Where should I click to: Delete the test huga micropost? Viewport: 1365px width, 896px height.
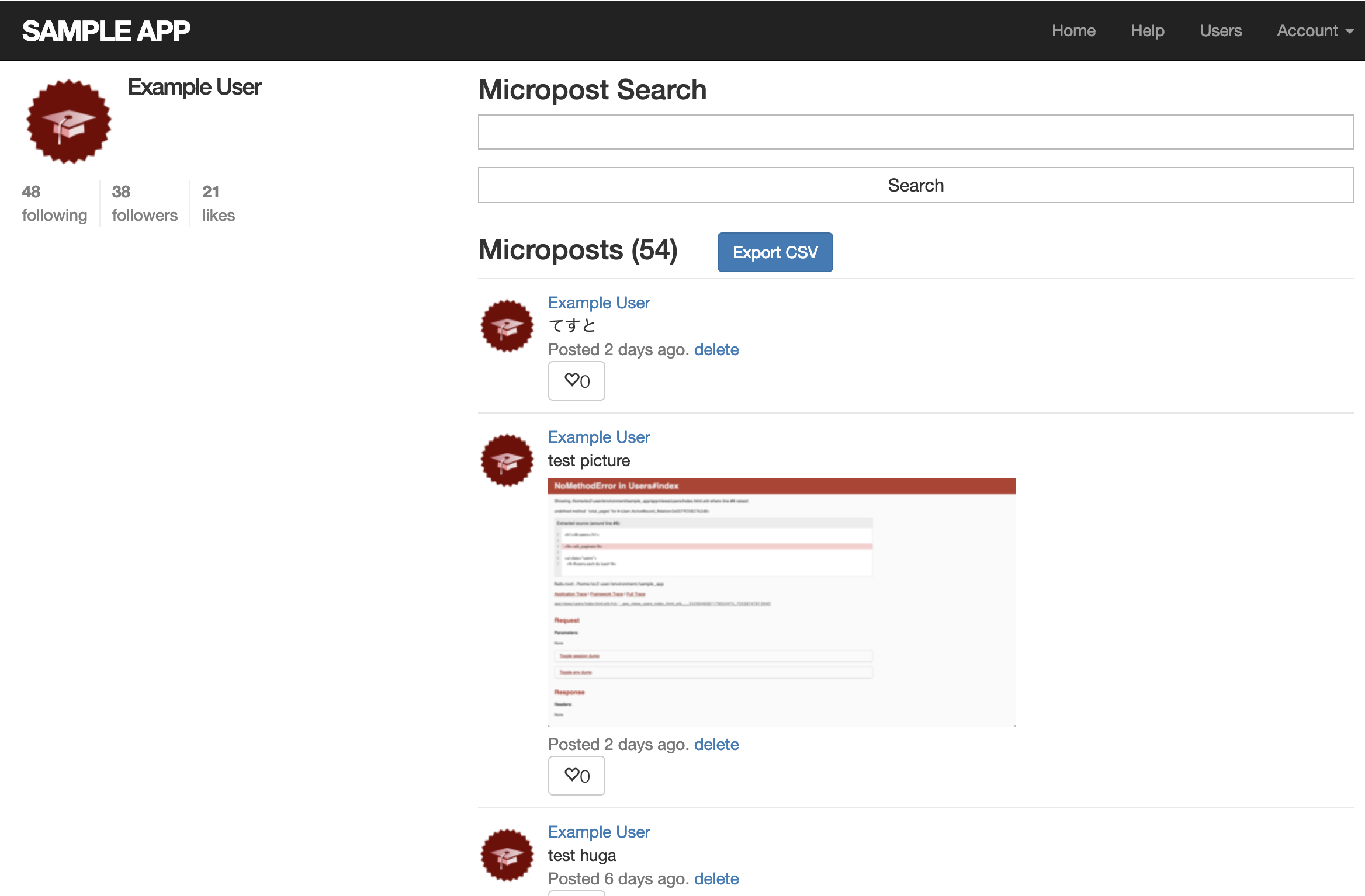tap(716, 878)
